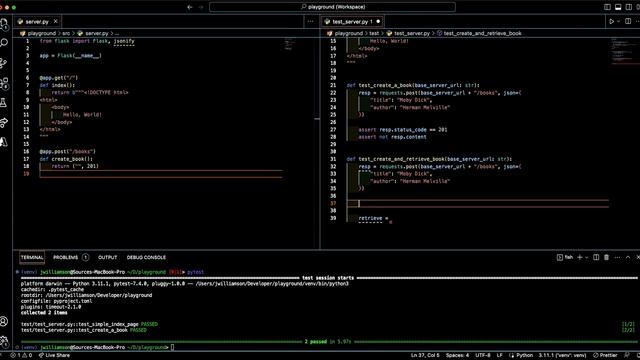This screenshot has height=360, width=640.
Task: Open the Azure view icon in activity bar
Action: pyautogui.click(x=4, y=142)
